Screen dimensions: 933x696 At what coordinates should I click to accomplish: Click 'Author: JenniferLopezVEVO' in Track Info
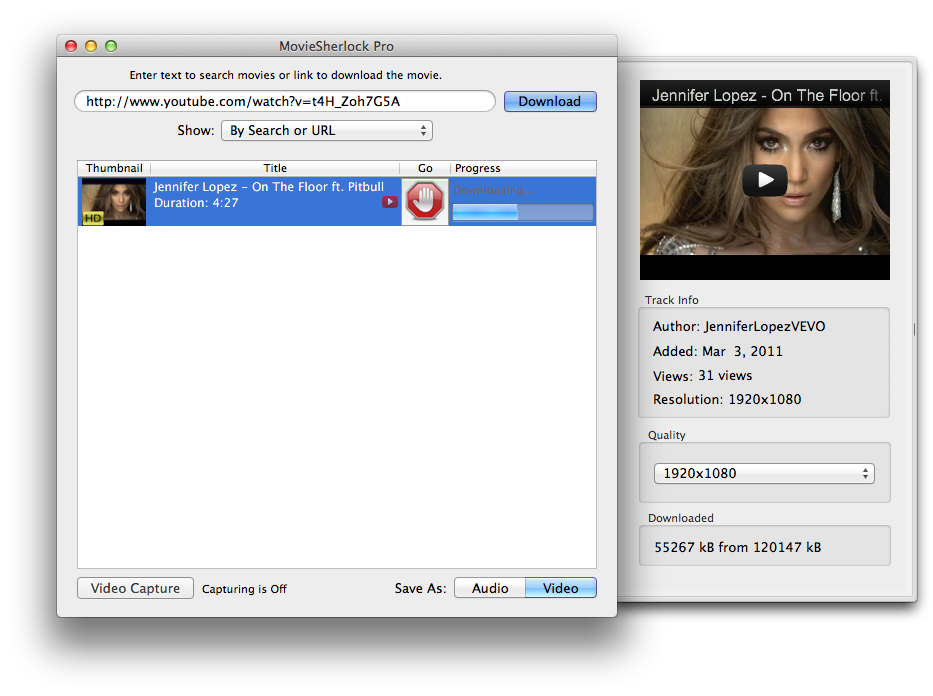coord(739,327)
